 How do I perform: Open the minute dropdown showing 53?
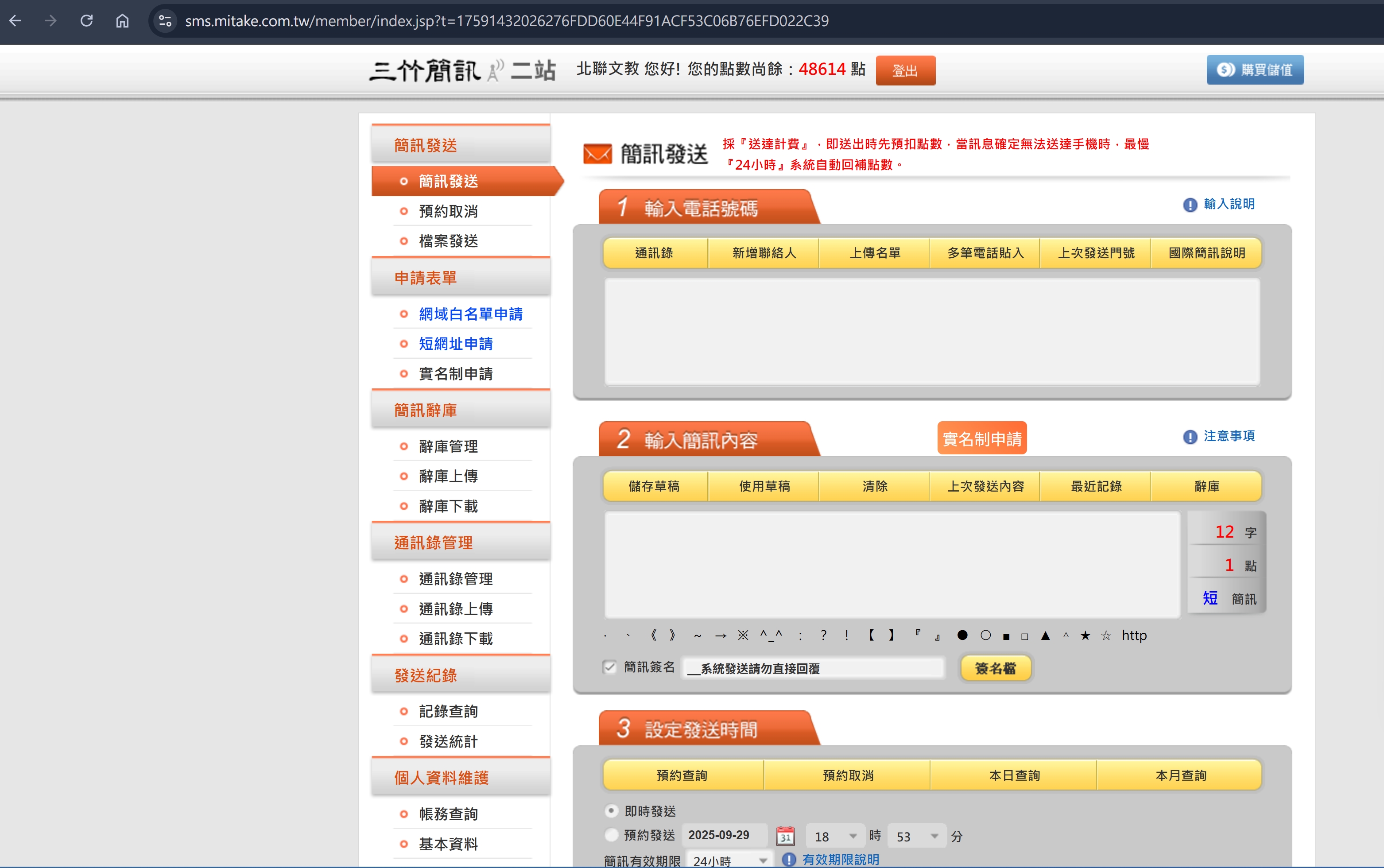coord(916,837)
